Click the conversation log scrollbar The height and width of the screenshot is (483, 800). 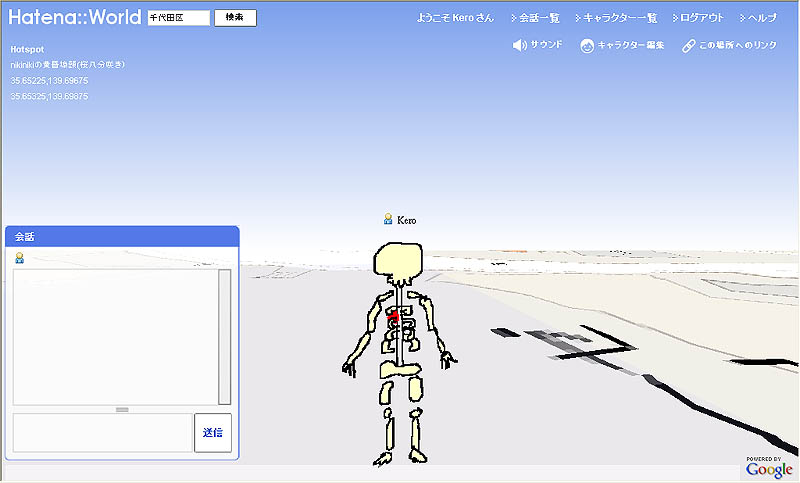pos(224,337)
